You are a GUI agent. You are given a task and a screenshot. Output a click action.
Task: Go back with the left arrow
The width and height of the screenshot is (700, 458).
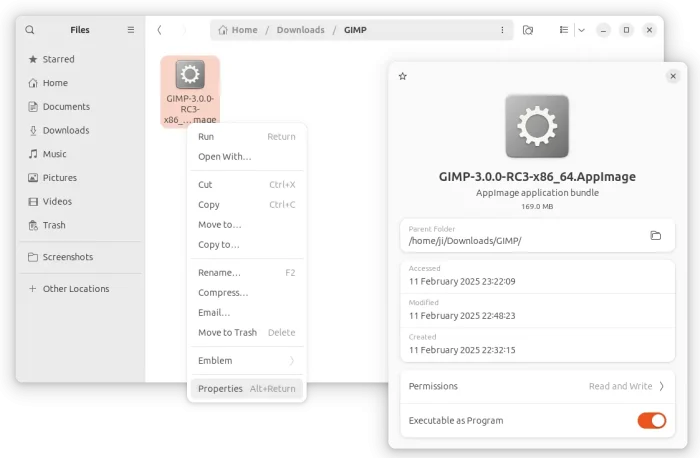coord(159,30)
